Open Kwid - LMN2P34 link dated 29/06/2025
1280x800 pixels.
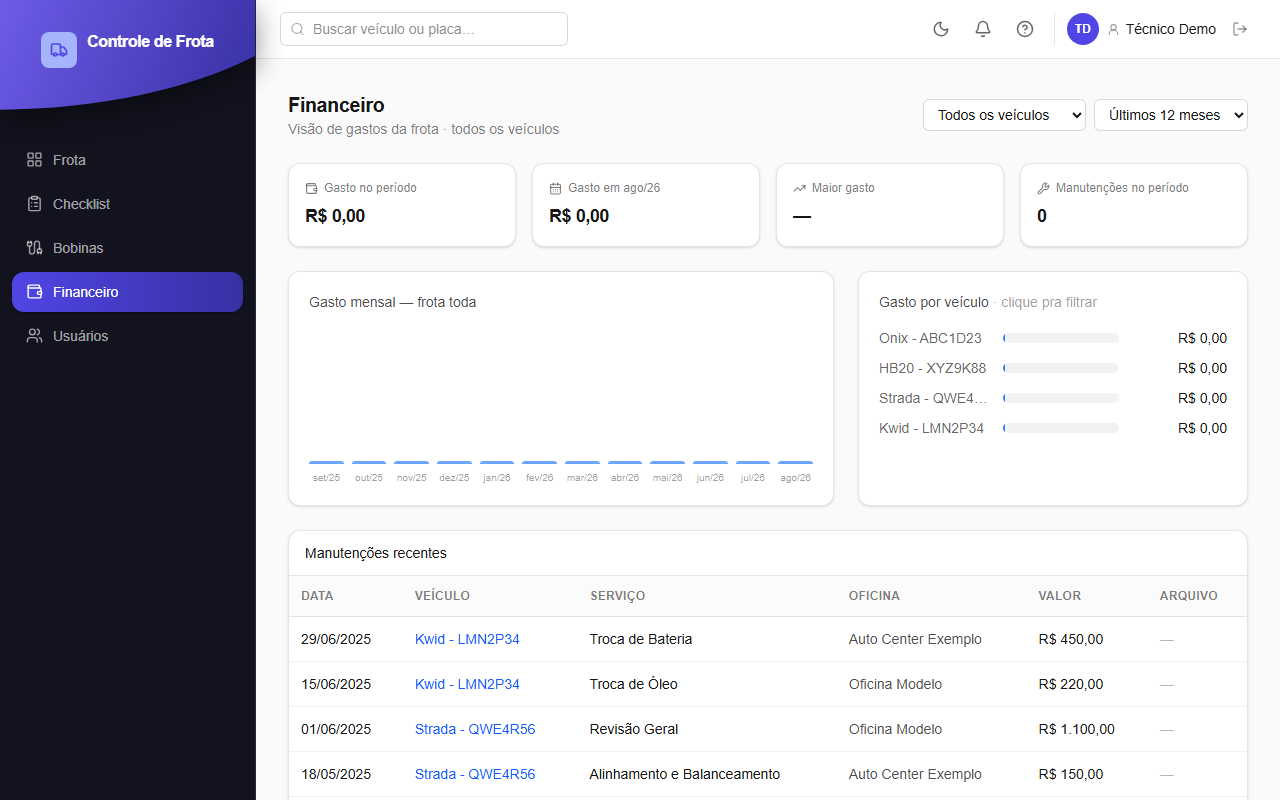(x=467, y=639)
